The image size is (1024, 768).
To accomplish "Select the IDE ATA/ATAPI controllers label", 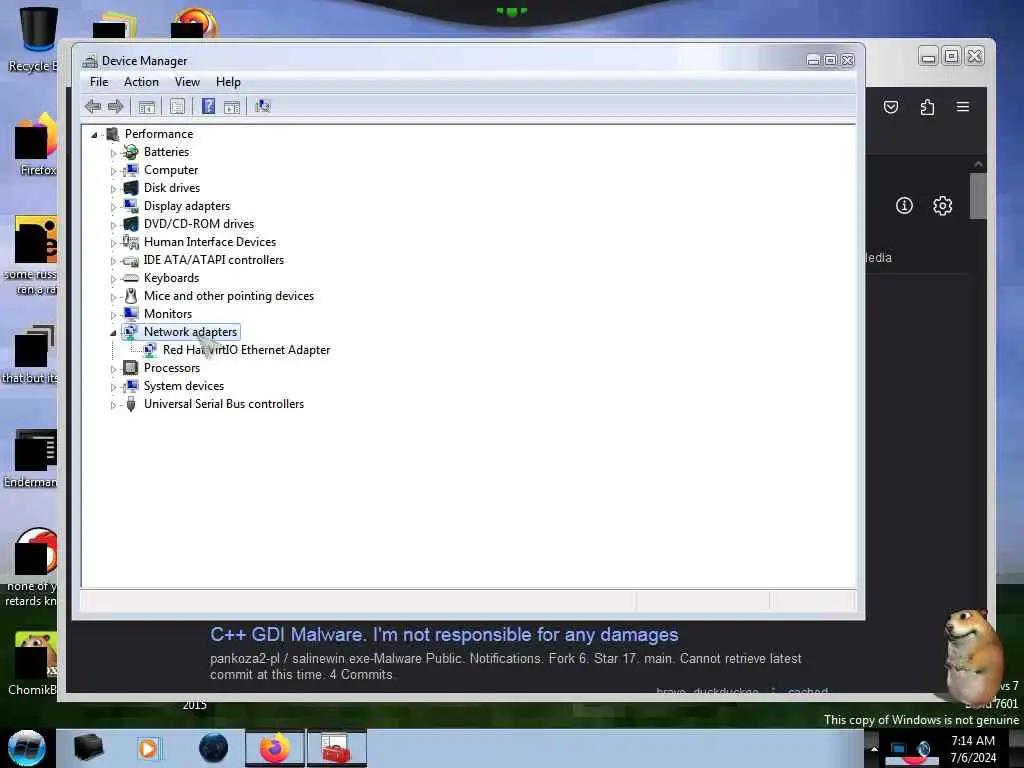I will click(214, 260).
